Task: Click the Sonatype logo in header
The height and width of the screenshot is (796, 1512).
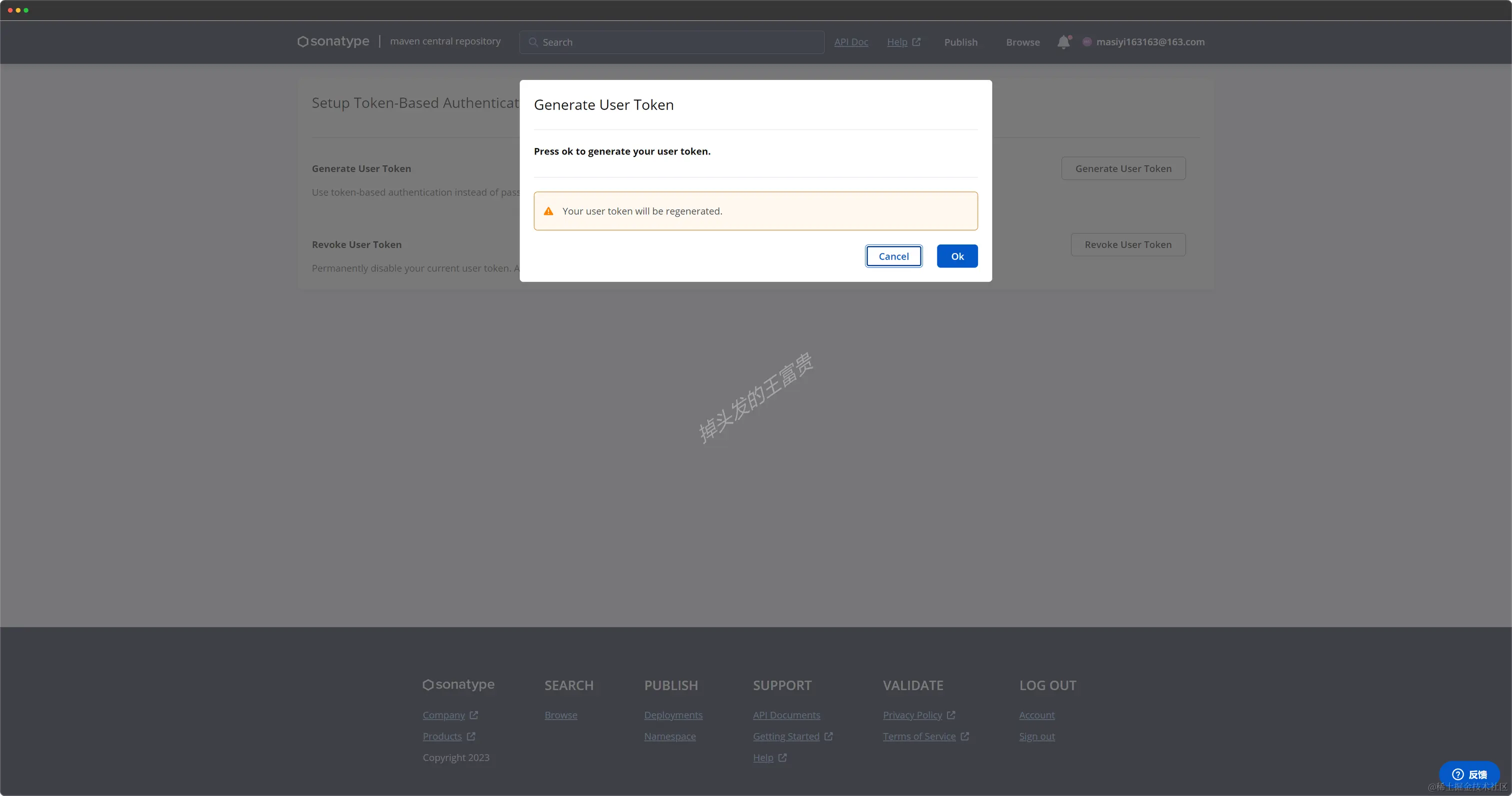Action: coord(333,41)
